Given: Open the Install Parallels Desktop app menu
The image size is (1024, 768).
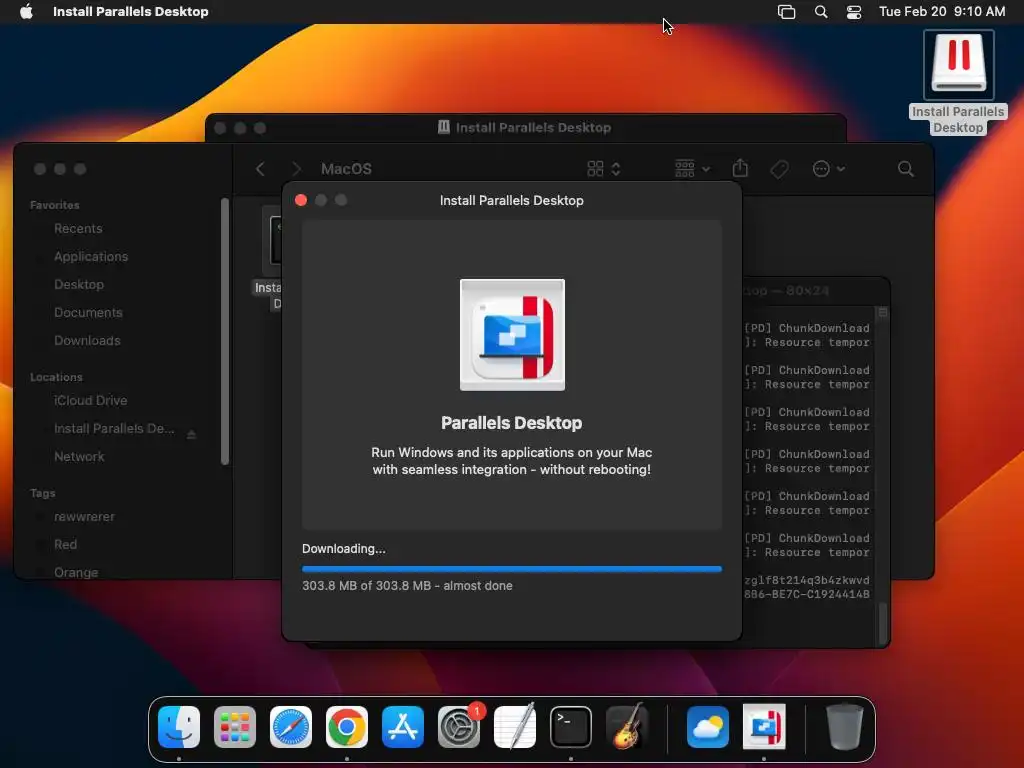Looking at the screenshot, I should 131,11.
